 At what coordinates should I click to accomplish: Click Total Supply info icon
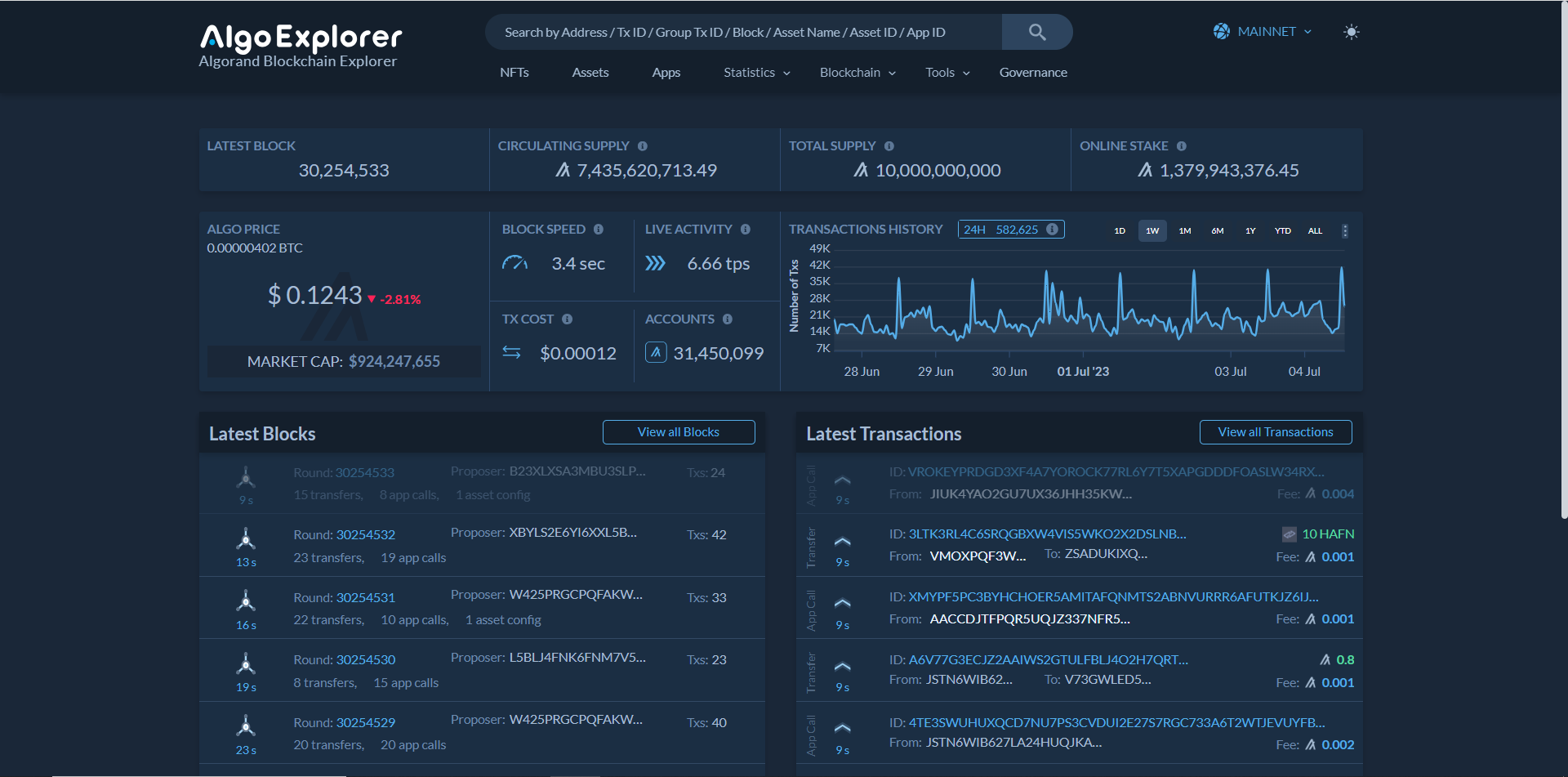[889, 146]
